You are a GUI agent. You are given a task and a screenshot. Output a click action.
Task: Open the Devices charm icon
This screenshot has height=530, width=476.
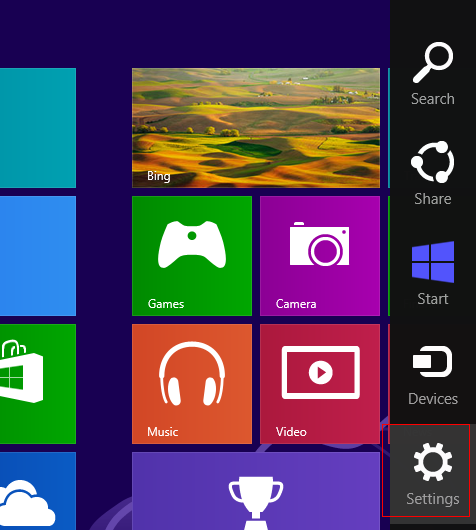tap(432, 361)
